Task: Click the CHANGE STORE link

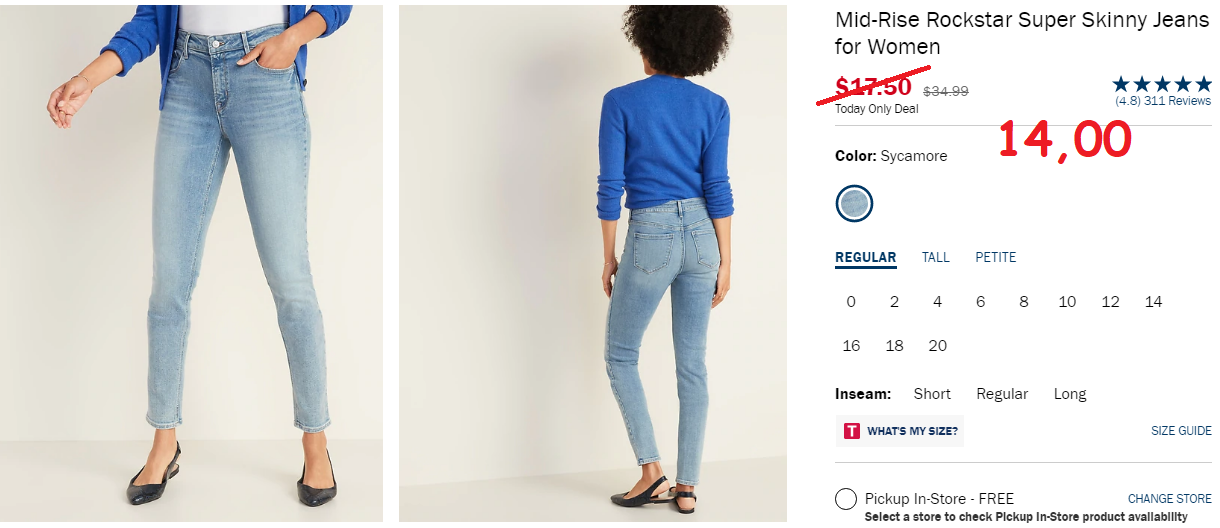Action: pyautogui.click(x=1170, y=498)
